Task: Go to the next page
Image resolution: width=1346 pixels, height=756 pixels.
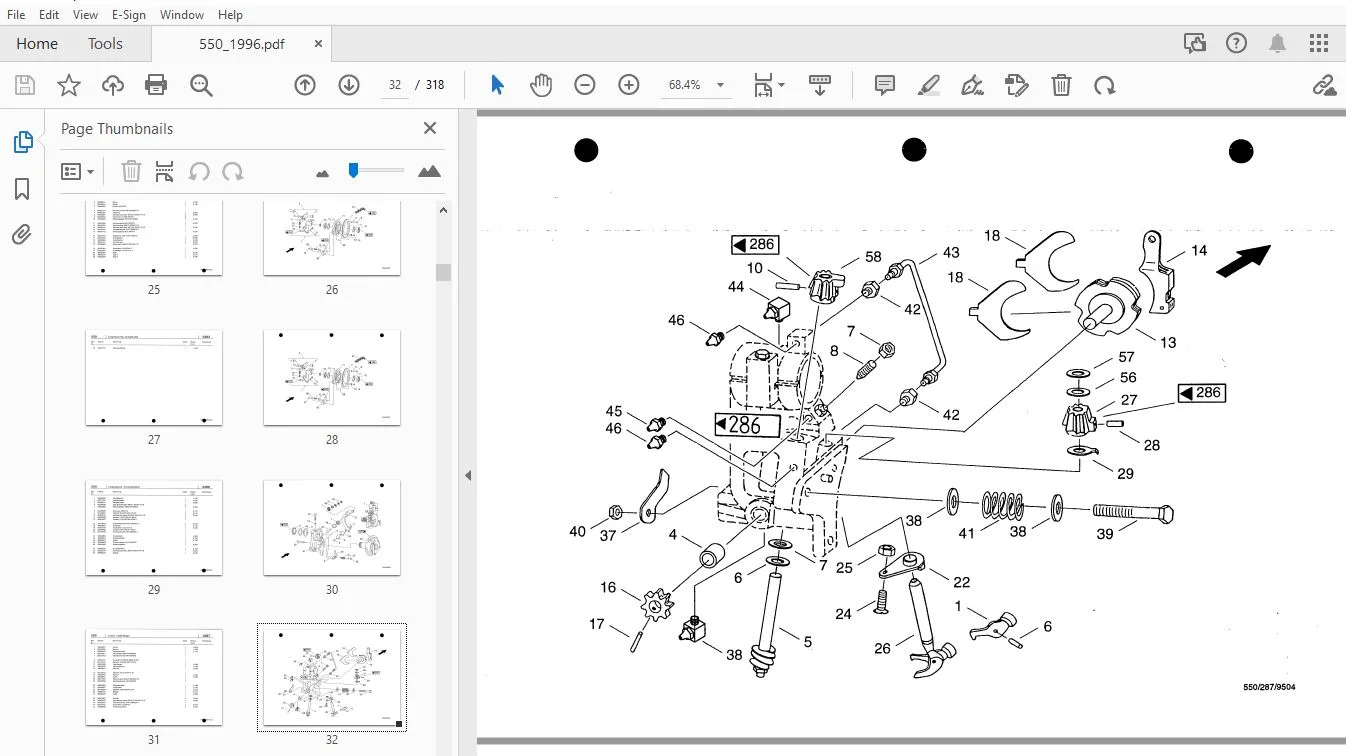Action: point(349,86)
